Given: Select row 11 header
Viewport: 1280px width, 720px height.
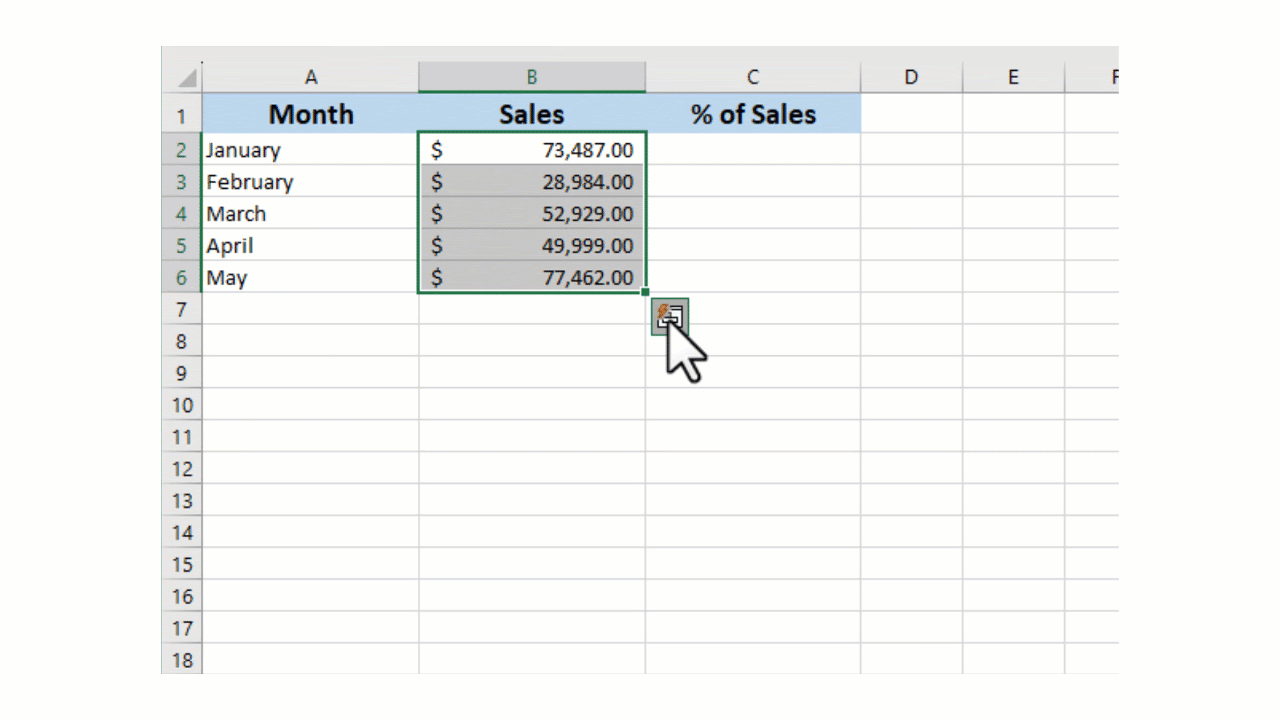Looking at the screenshot, I should (x=181, y=438).
